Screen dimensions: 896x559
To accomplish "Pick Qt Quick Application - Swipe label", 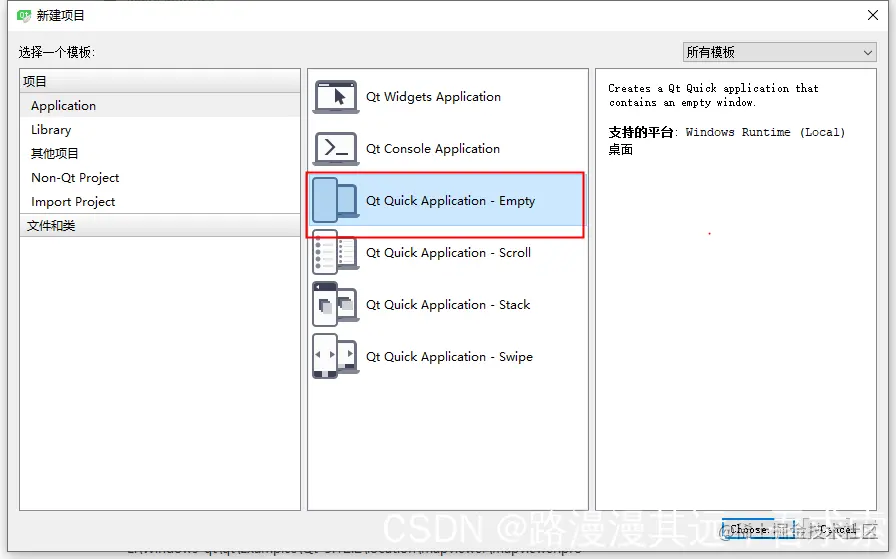I will click(449, 357).
